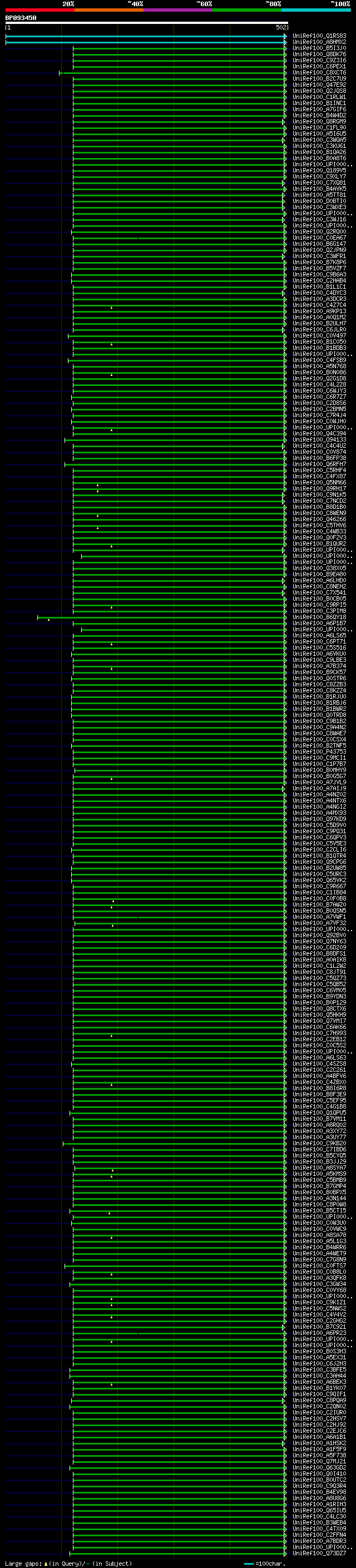Image resolution: width=356 pixels, height=1568 pixels.
Task: Click the Large gaps legend text
Action: pyautogui.click(x=24, y=1563)
